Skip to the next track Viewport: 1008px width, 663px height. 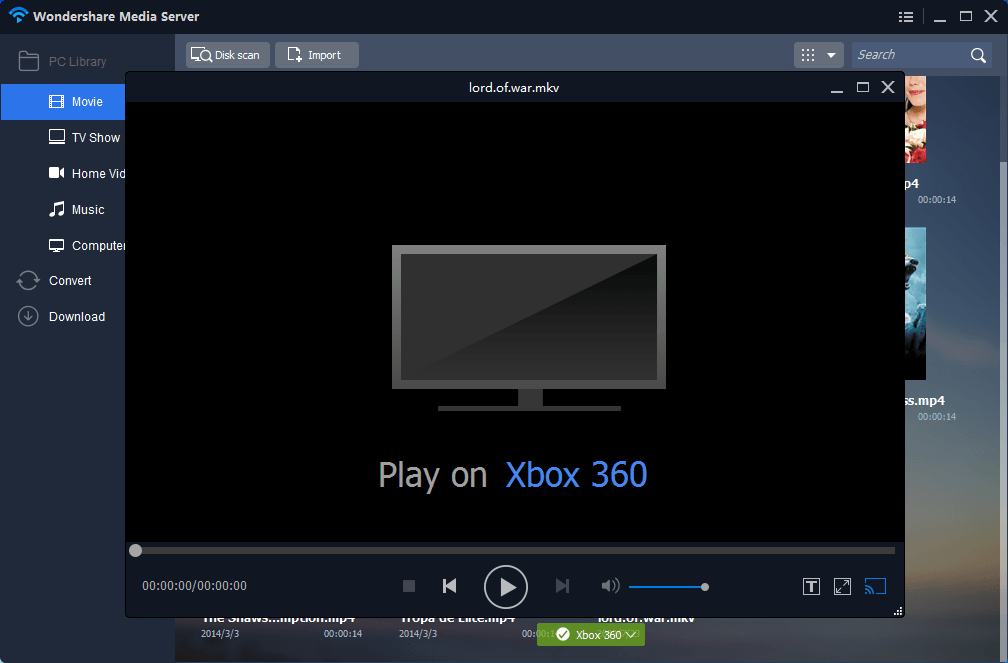pyautogui.click(x=562, y=586)
